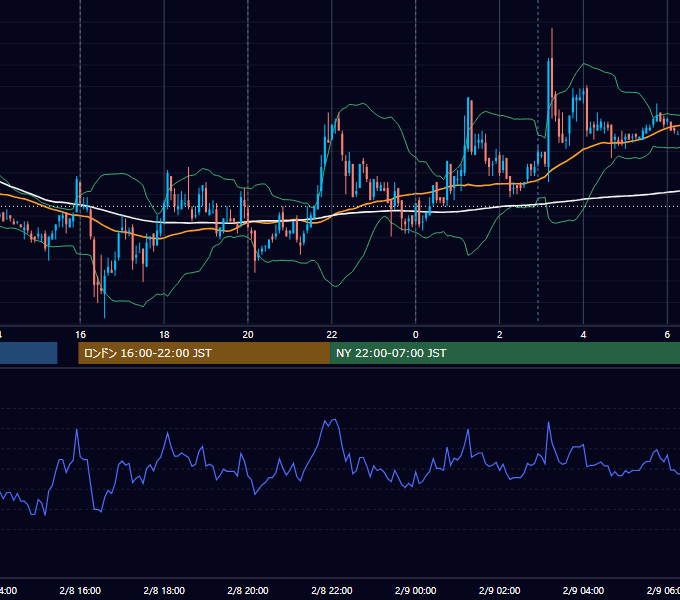Click the upper axis hour label 20
The height and width of the screenshot is (600, 680).
[248, 335]
